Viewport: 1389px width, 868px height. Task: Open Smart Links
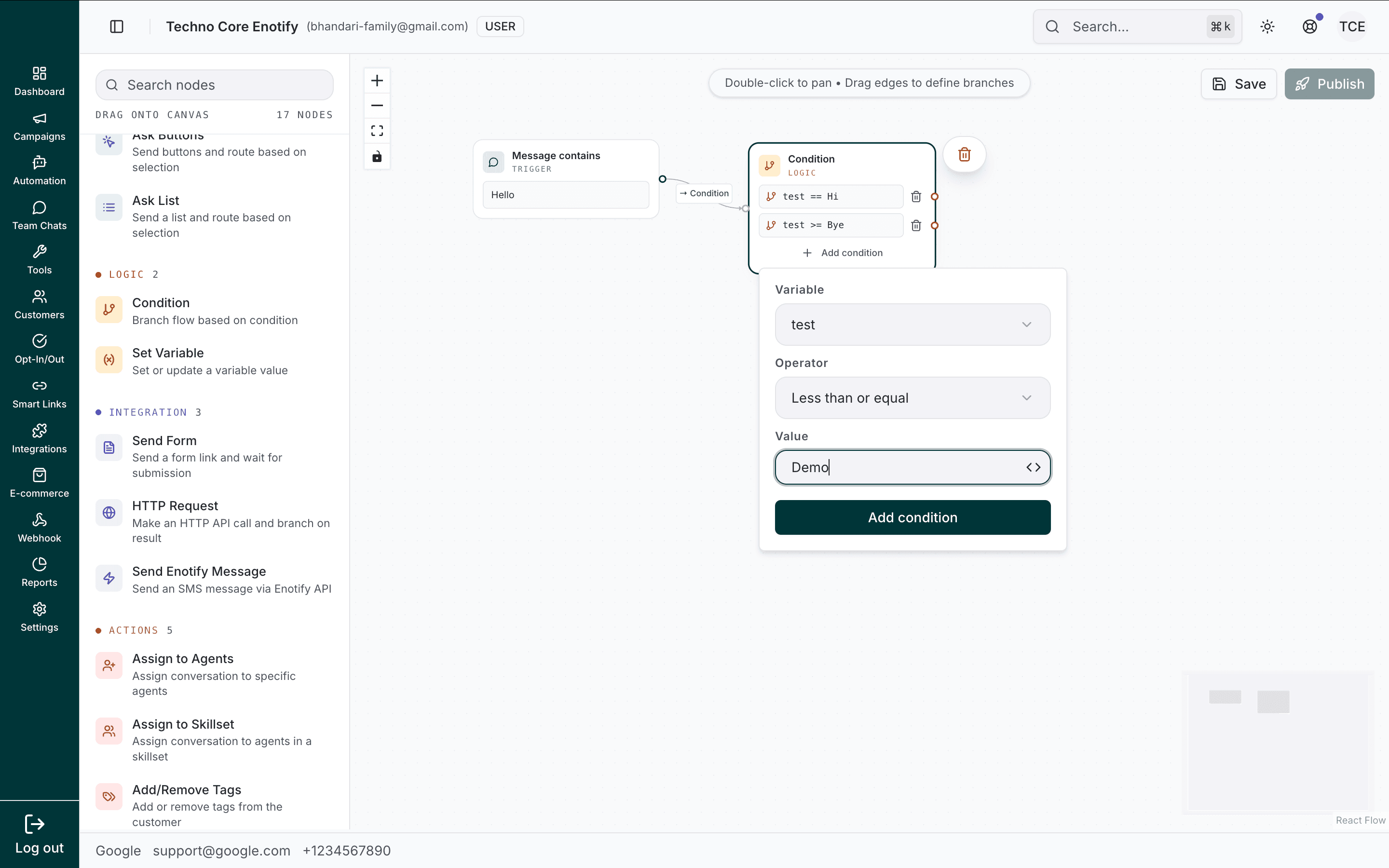[40, 394]
